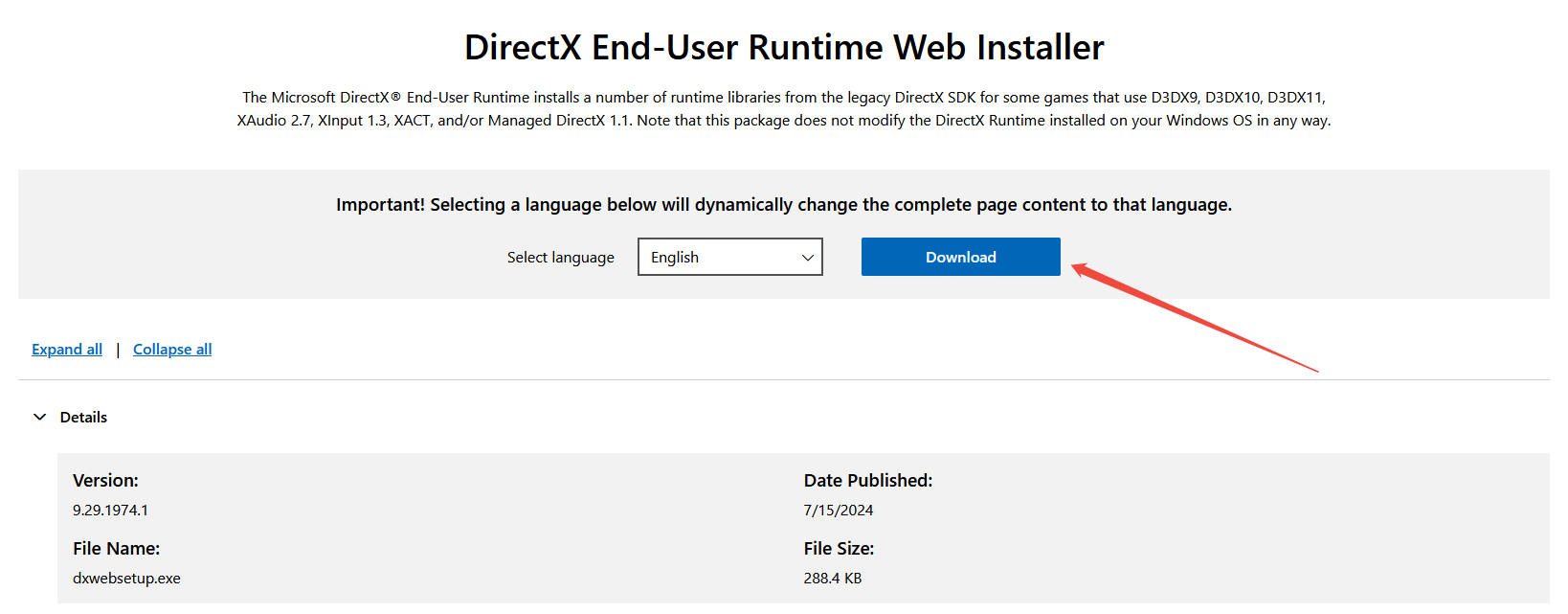This screenshot has width=1568, height=614.
Task: Click the Collapse all link
Action: [x=172, y=350]
